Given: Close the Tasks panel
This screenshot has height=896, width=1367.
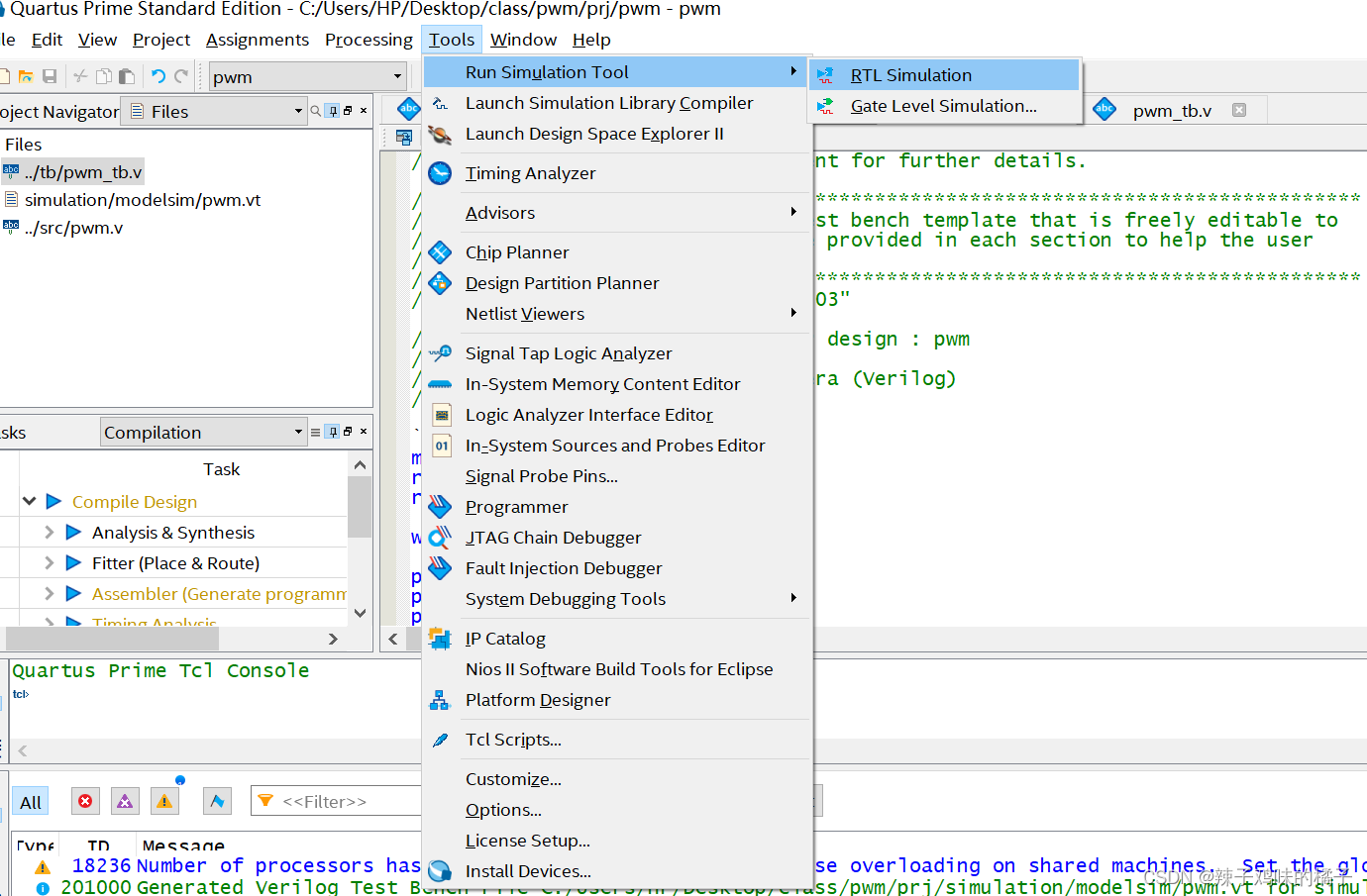Looking at the screenshot, I should point(364,432).
